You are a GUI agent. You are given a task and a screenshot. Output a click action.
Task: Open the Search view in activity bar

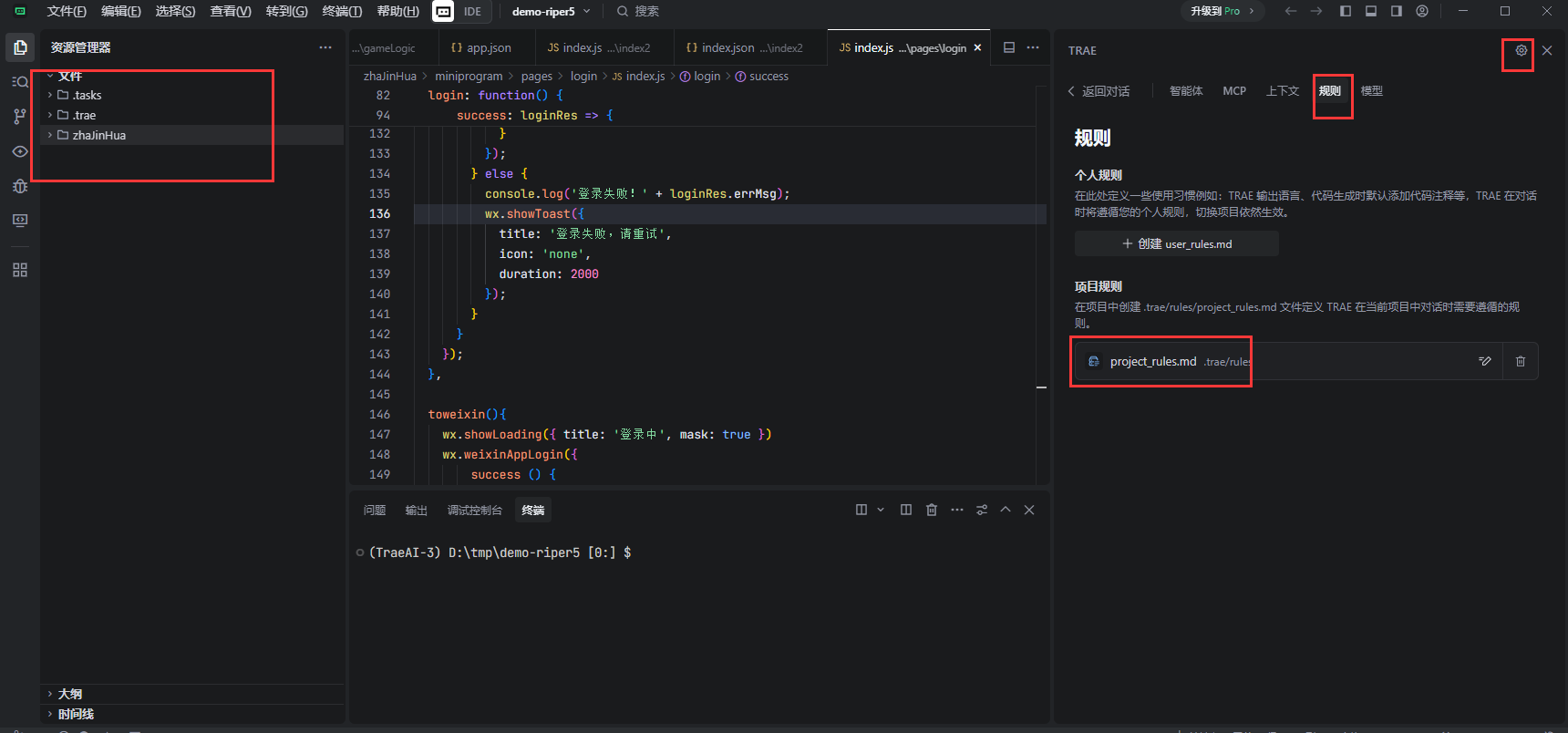coord(20,82)
